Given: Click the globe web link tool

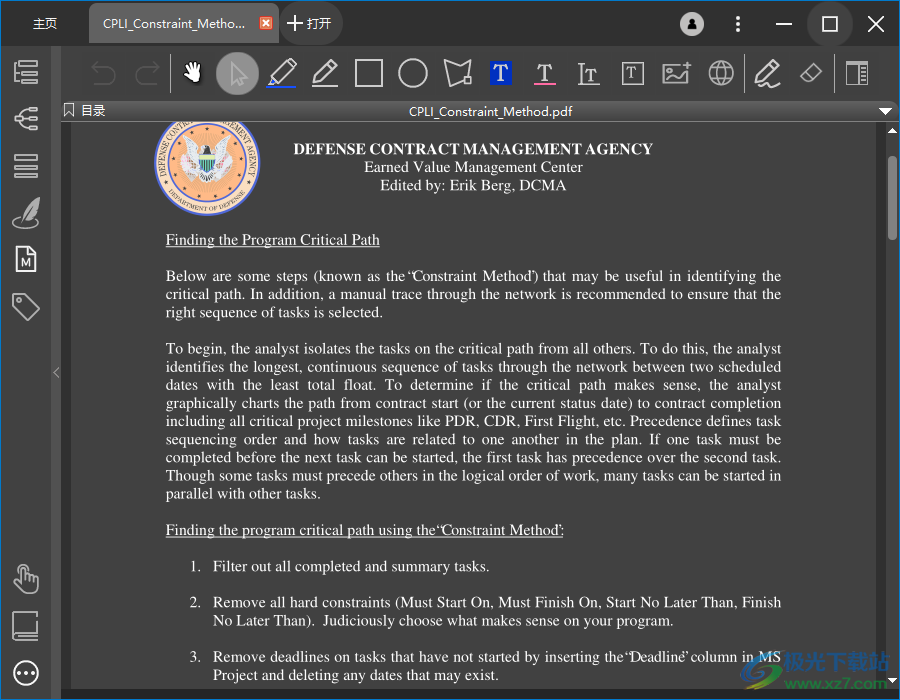Looking at the screenshot, I should 721,73.
